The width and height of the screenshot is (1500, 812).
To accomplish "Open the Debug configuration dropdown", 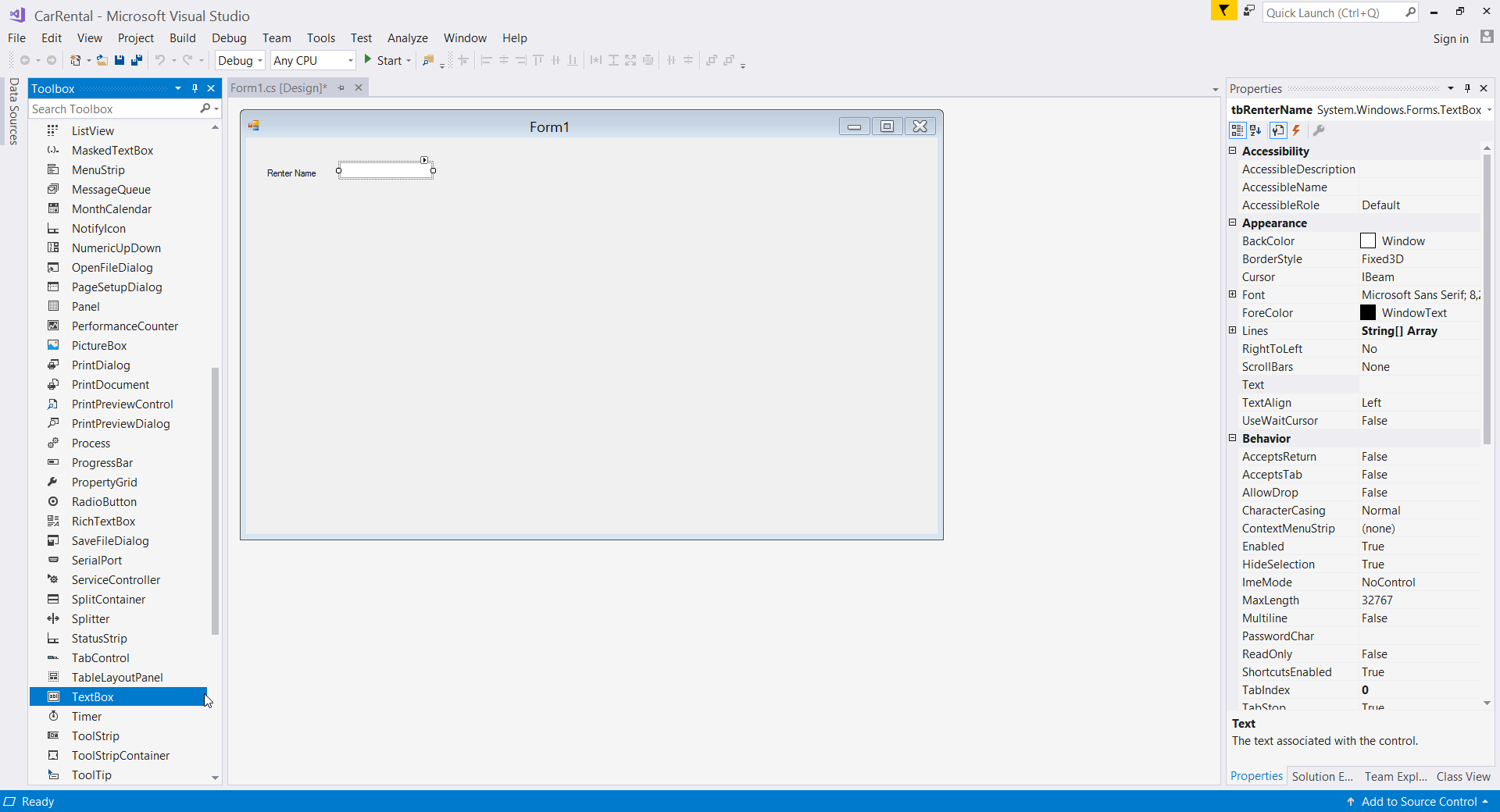I will coord(259,60).
